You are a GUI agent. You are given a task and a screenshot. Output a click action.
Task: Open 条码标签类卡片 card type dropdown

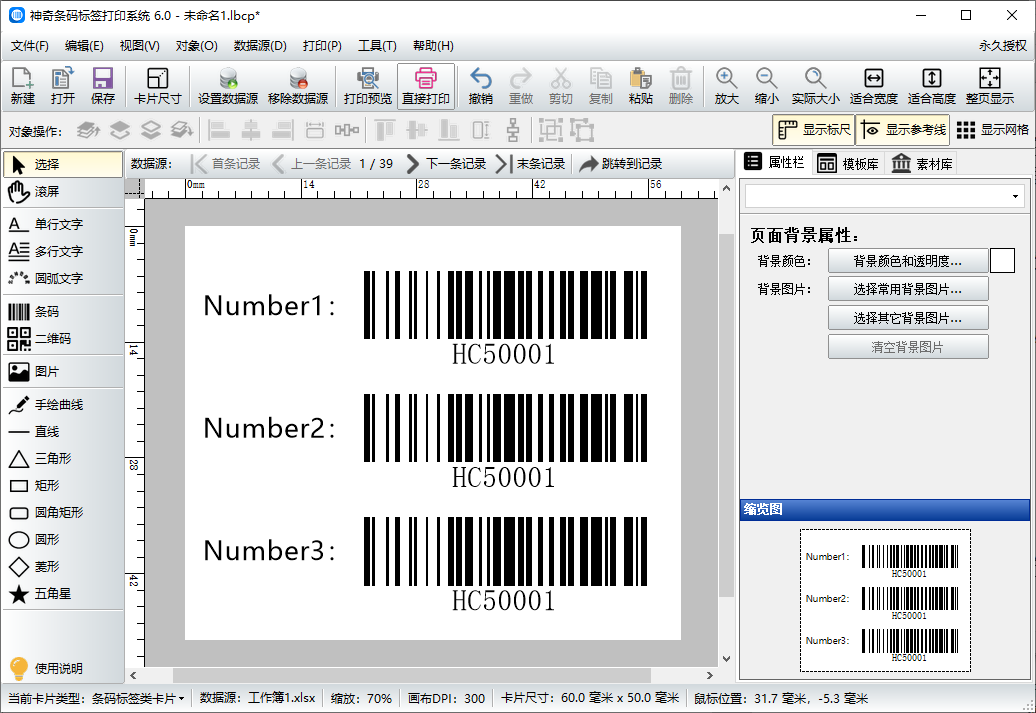pos(137,698)
